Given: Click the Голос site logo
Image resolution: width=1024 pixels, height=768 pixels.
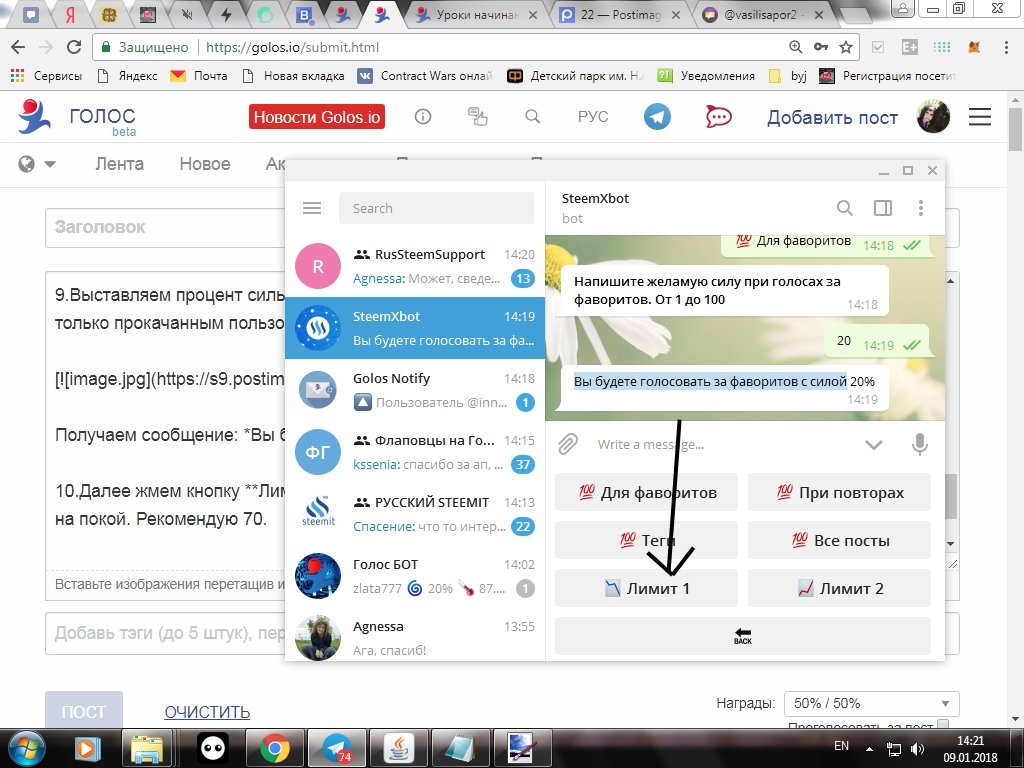Looking at the screenshot, I should [77, 117].
